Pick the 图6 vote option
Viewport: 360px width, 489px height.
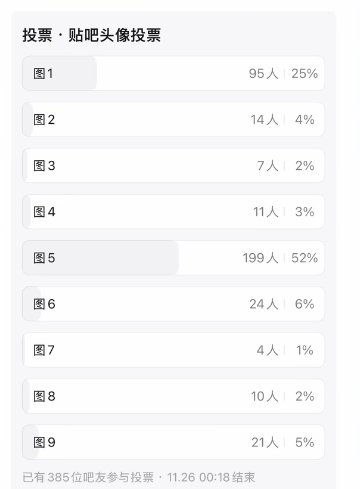click(x=173, y=304)
